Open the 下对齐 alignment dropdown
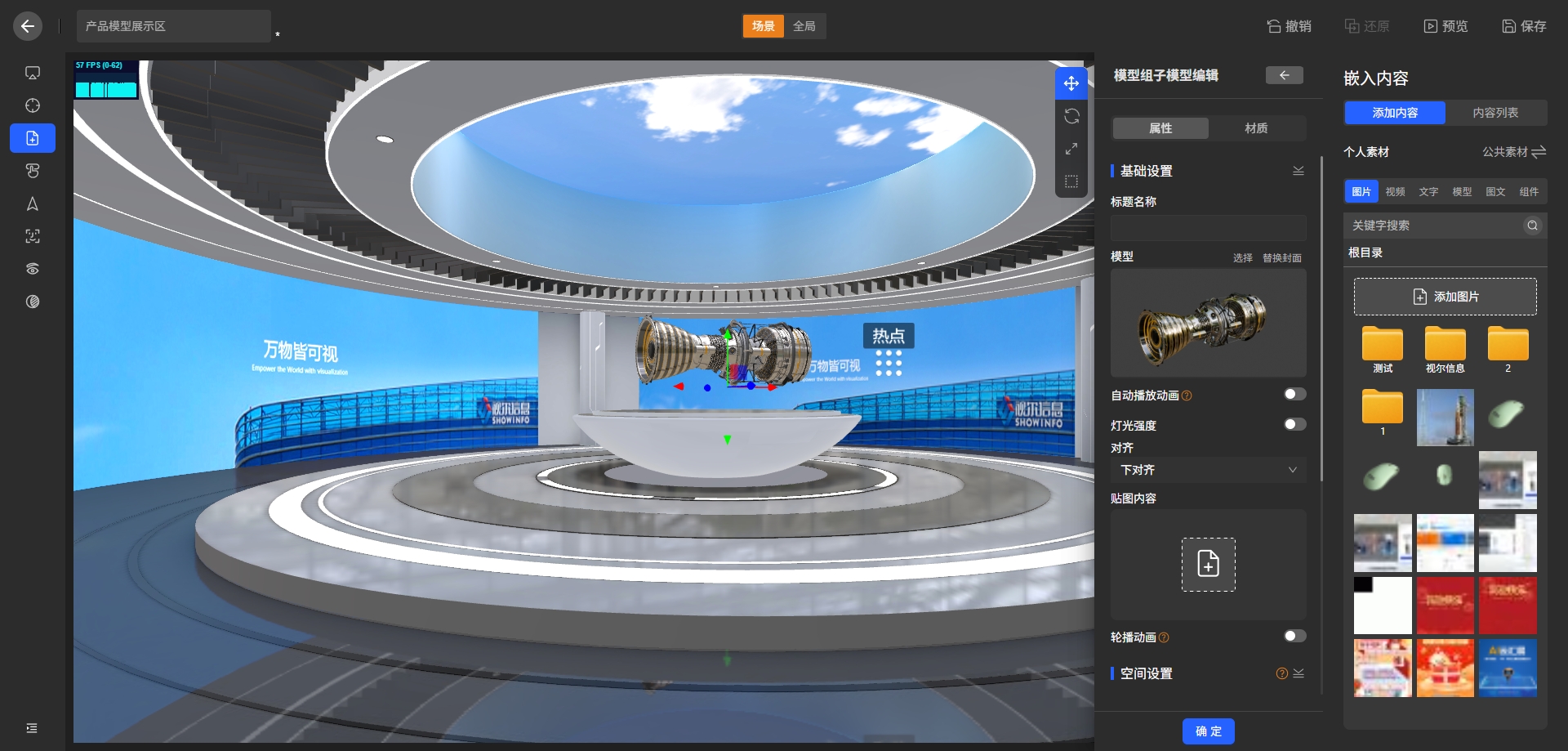This screenshot has width=1568, height=751. (1208, 470)
